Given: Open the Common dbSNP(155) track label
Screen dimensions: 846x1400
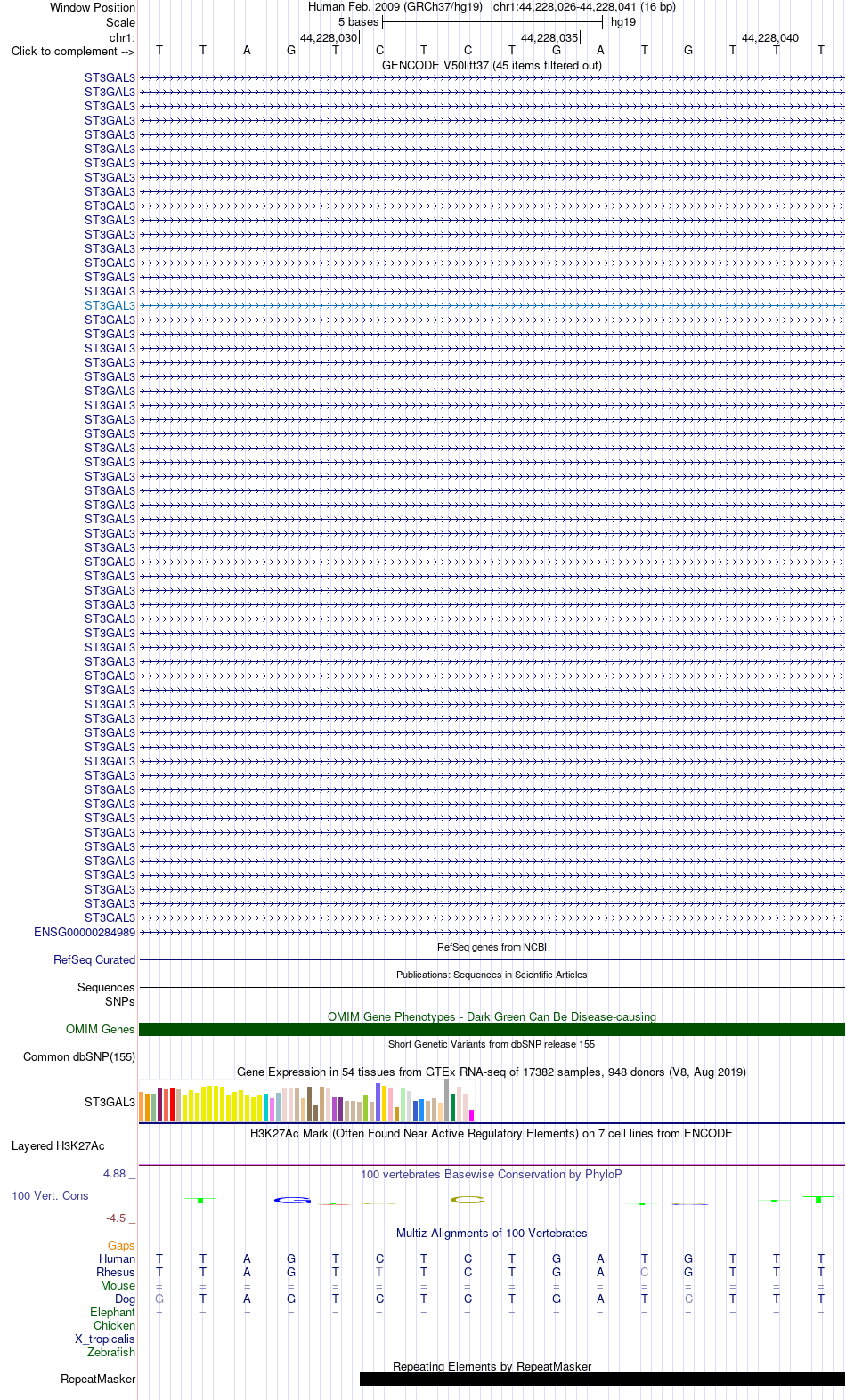Looking at the screenshot, I should tap(79, 1056).
